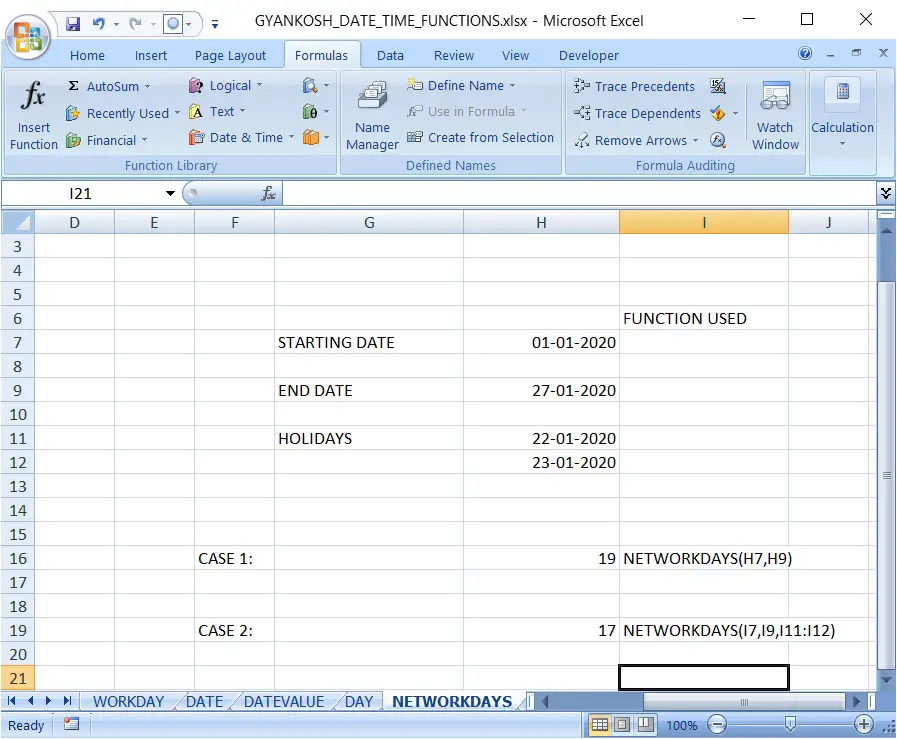Toggle Page Break Preview view

pos(645,725)
